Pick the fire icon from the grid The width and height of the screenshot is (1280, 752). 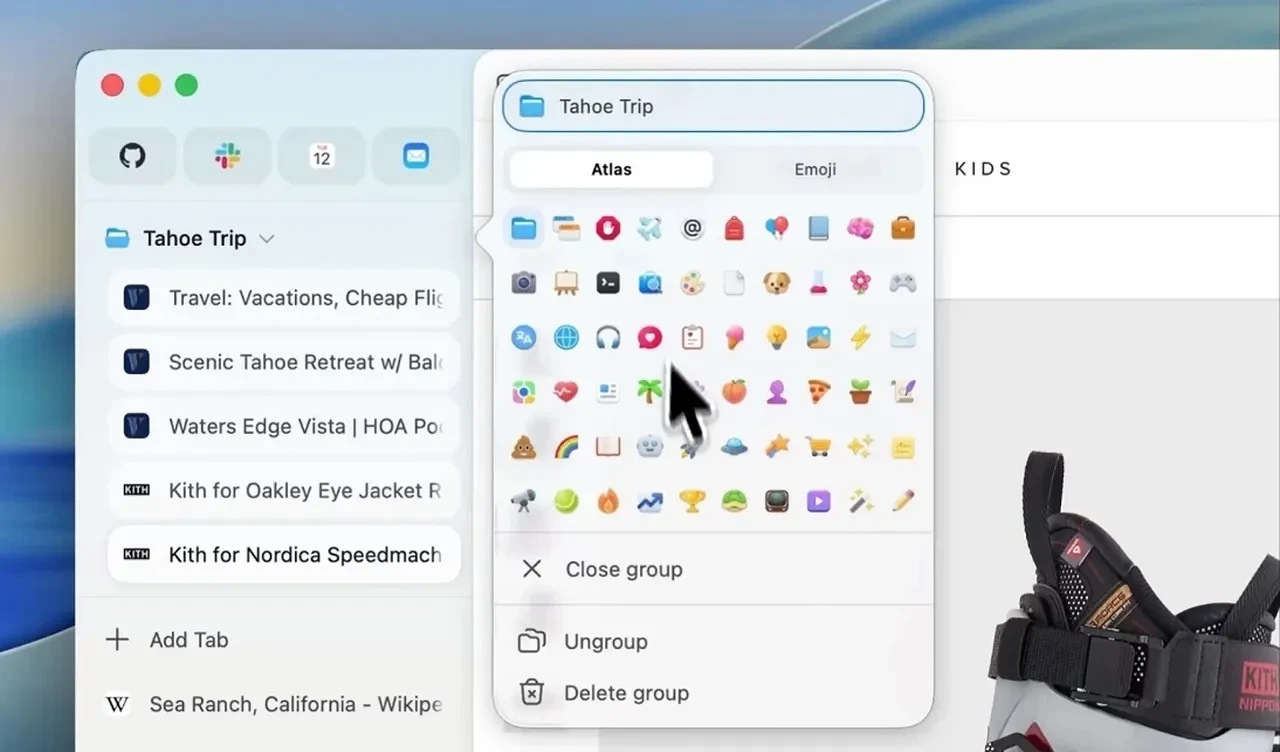point(609,500)
